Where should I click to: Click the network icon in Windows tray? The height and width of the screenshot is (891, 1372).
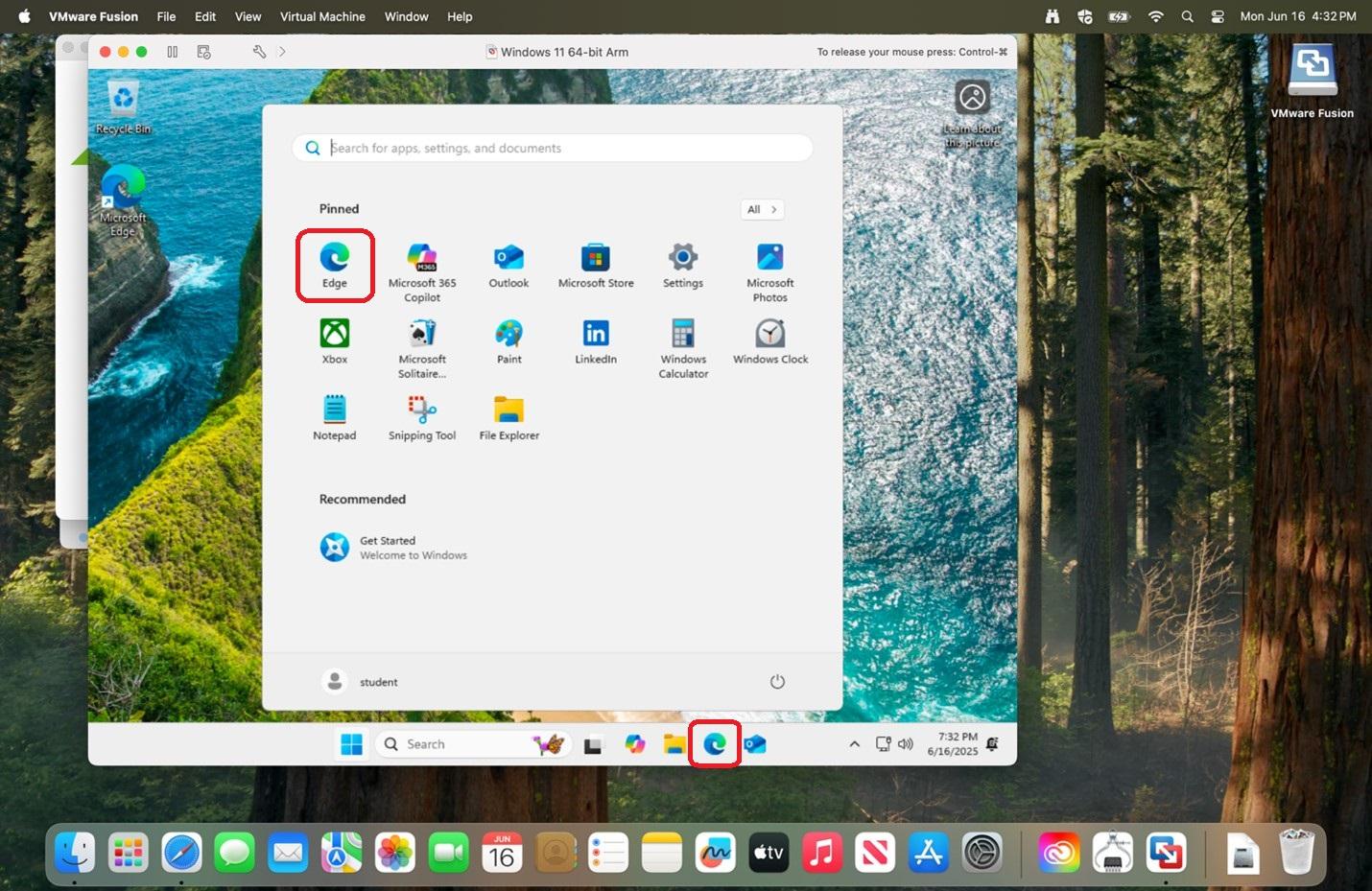point(884,744)
